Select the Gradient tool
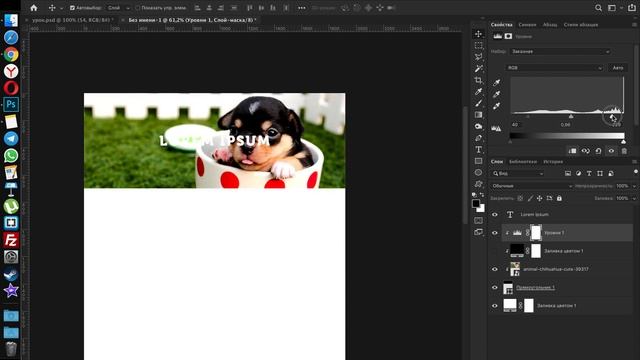 click(x=478, y=115)
